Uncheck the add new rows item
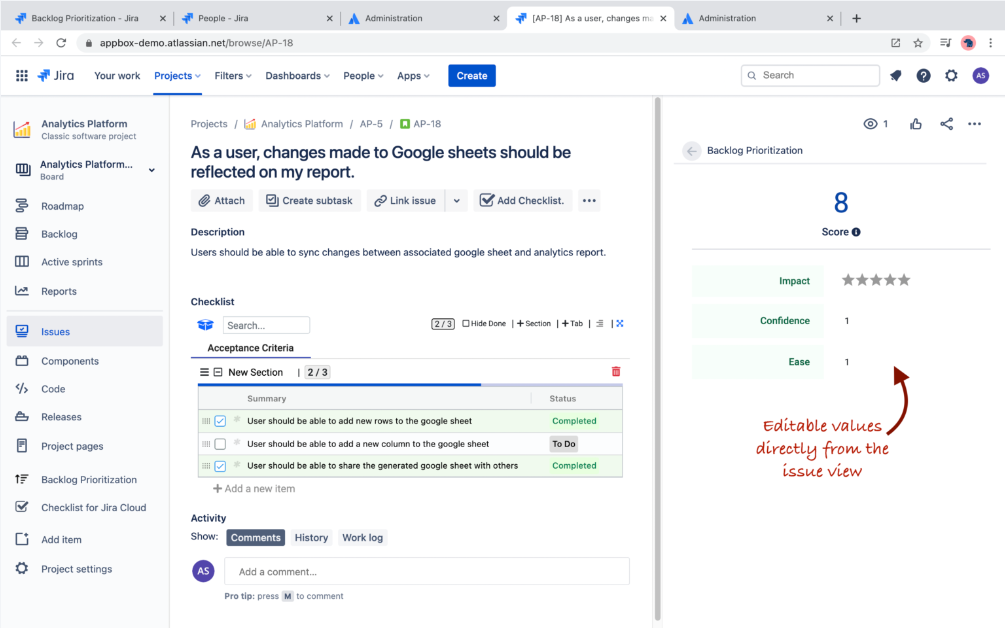Screen dimensions: 1005x628 click(x=220, y=421)
